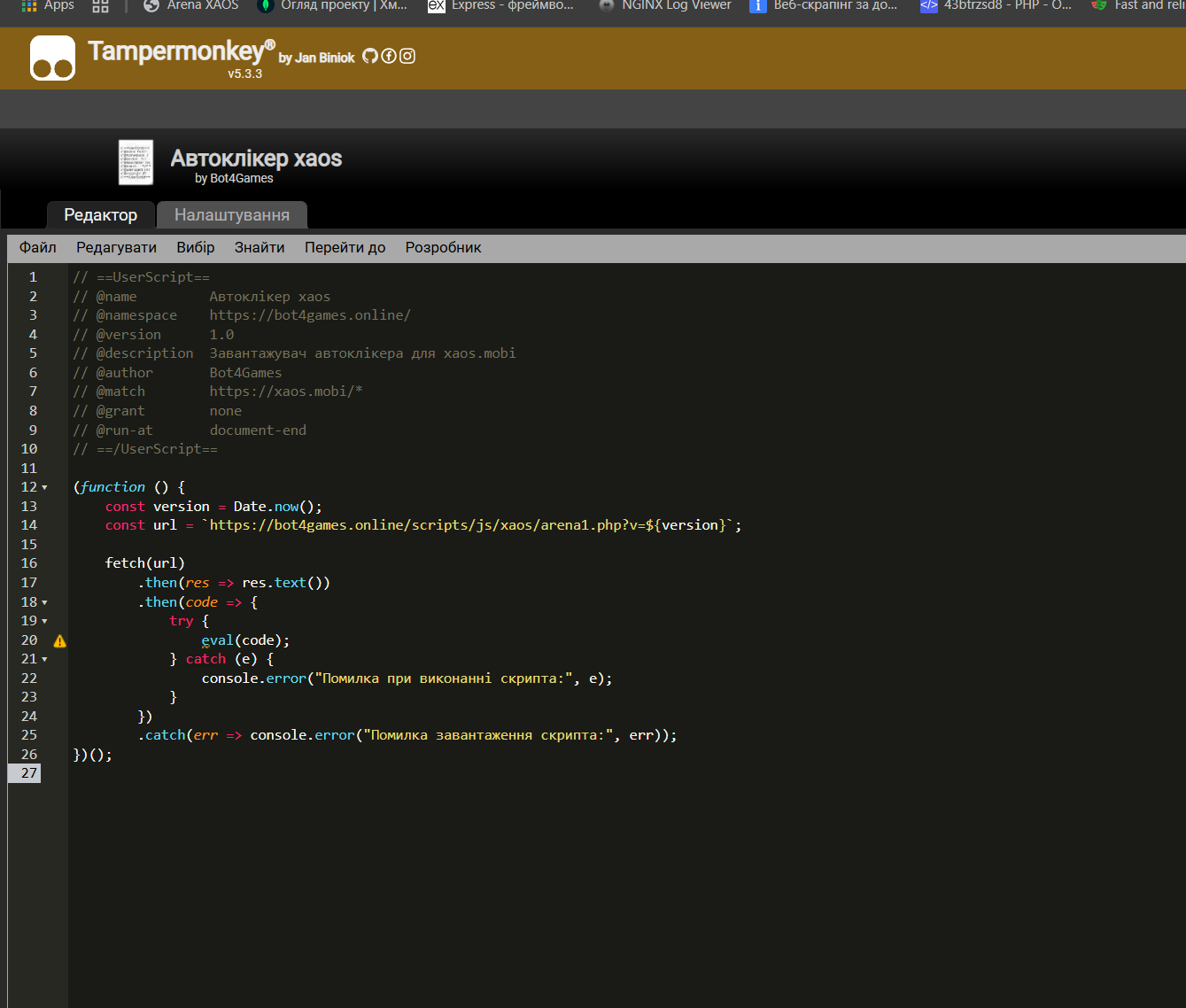Viewport: 1186px width, 1008px height.
Task: Click the v5.3.3 version label
Action: coord(244,74)
